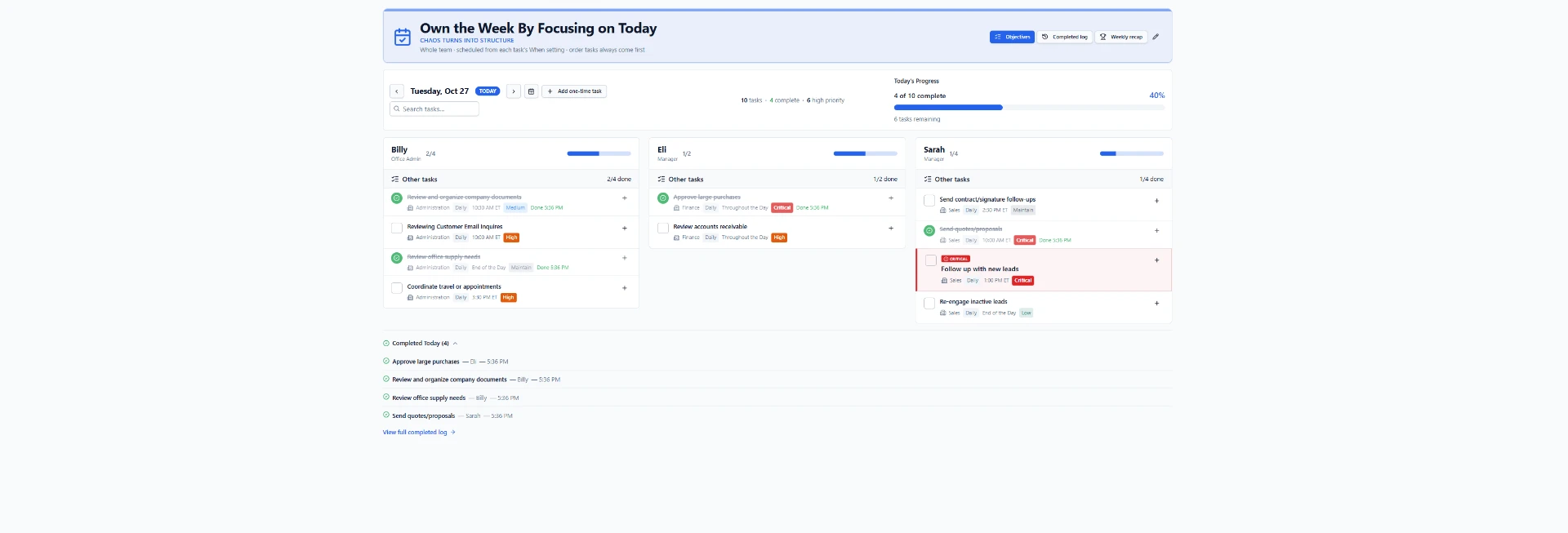Click 'Send quotes/proposals' in Completed Today list

[x=423, y=416]
